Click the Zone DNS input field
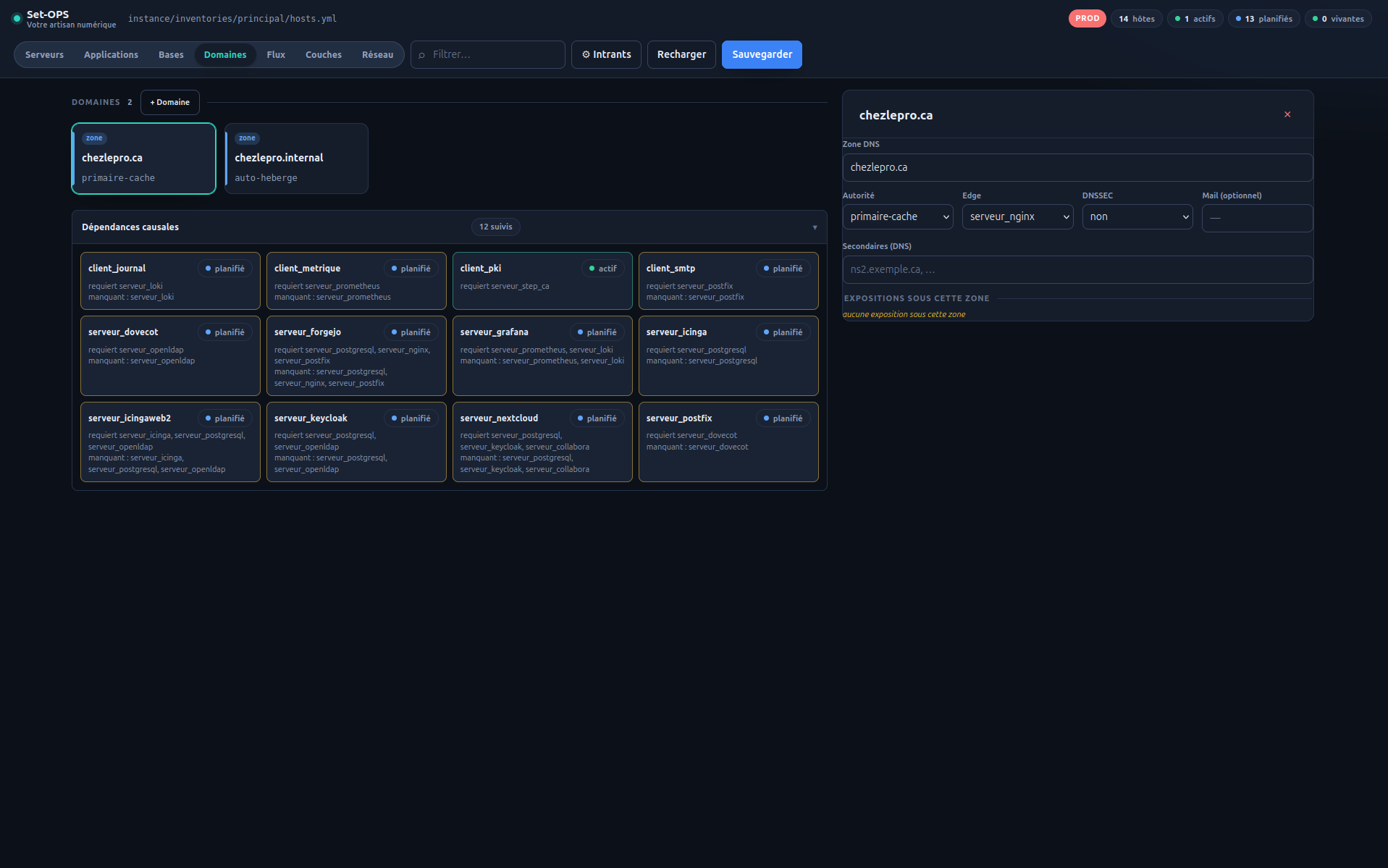1388x868 pixels. [x=1077, y=167]
